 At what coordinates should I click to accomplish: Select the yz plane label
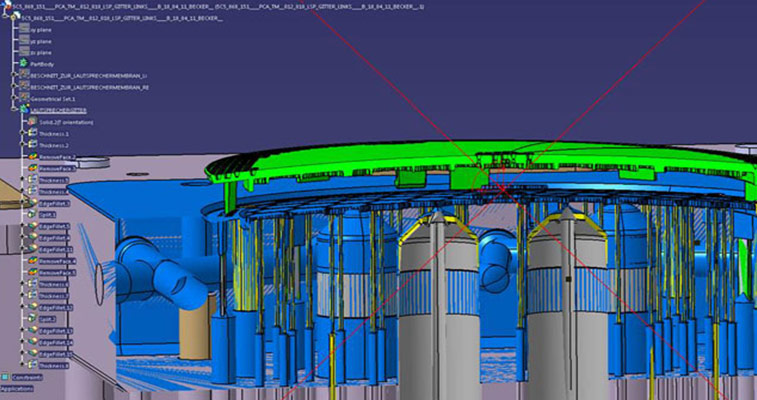click(x=41, y=41)
